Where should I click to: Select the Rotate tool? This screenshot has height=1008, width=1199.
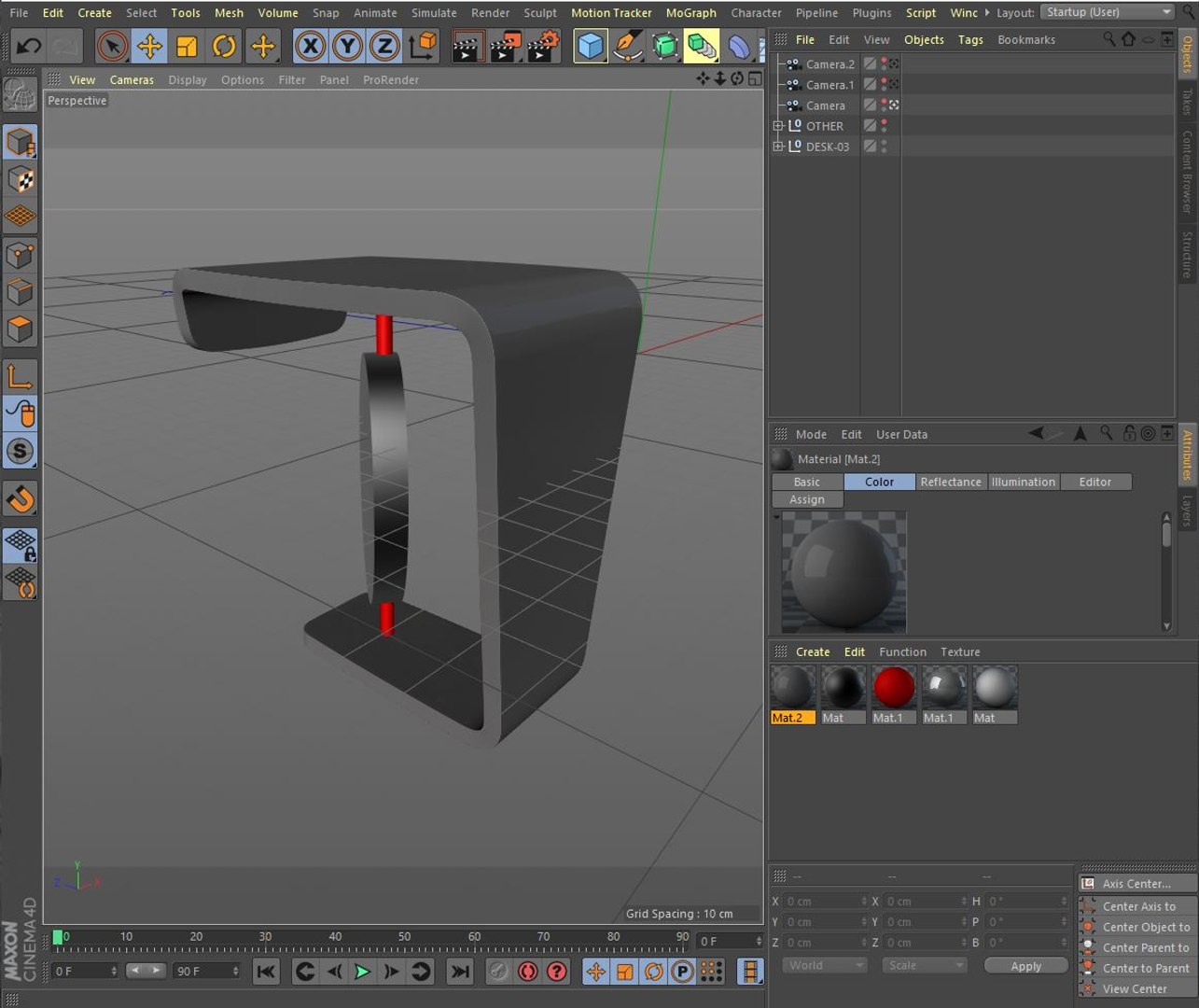[224, 46]
